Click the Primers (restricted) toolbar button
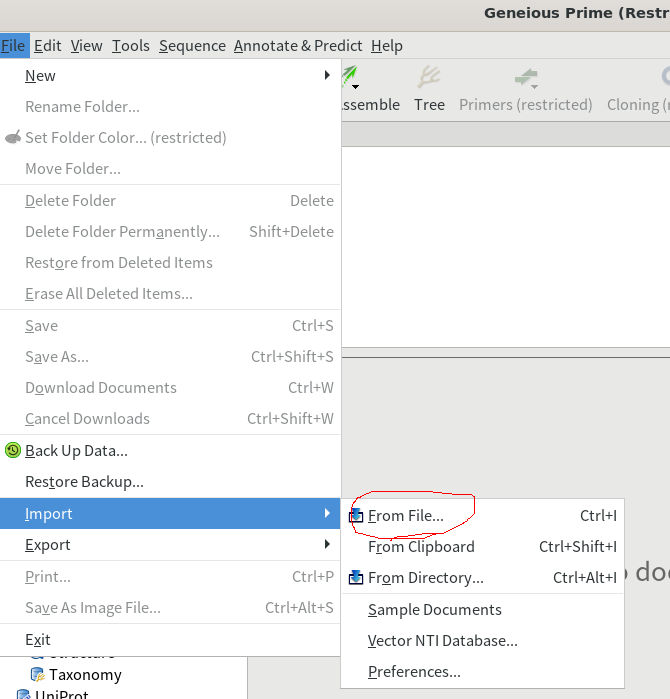670x699 pixels. pyautogui.click(x=526, y=88)
